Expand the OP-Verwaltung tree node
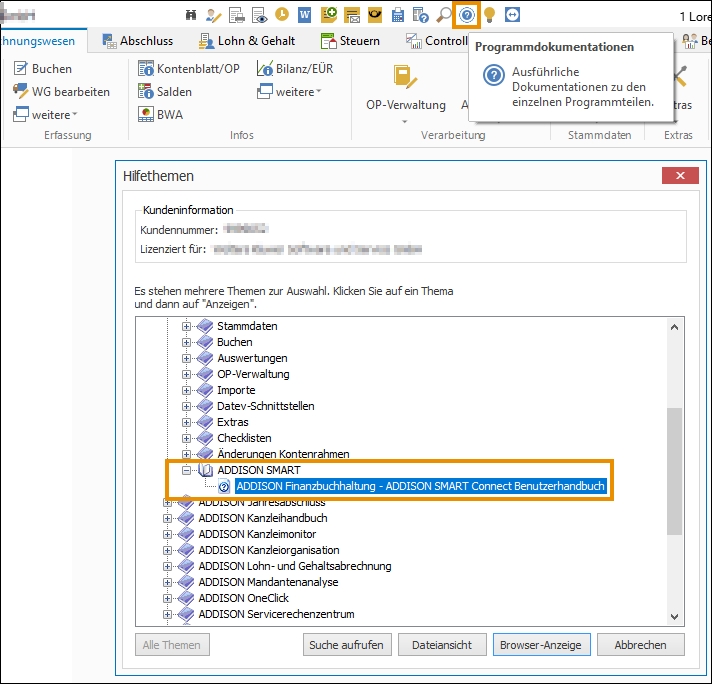The width and height of the screenshot is (712, 684). 186,374
